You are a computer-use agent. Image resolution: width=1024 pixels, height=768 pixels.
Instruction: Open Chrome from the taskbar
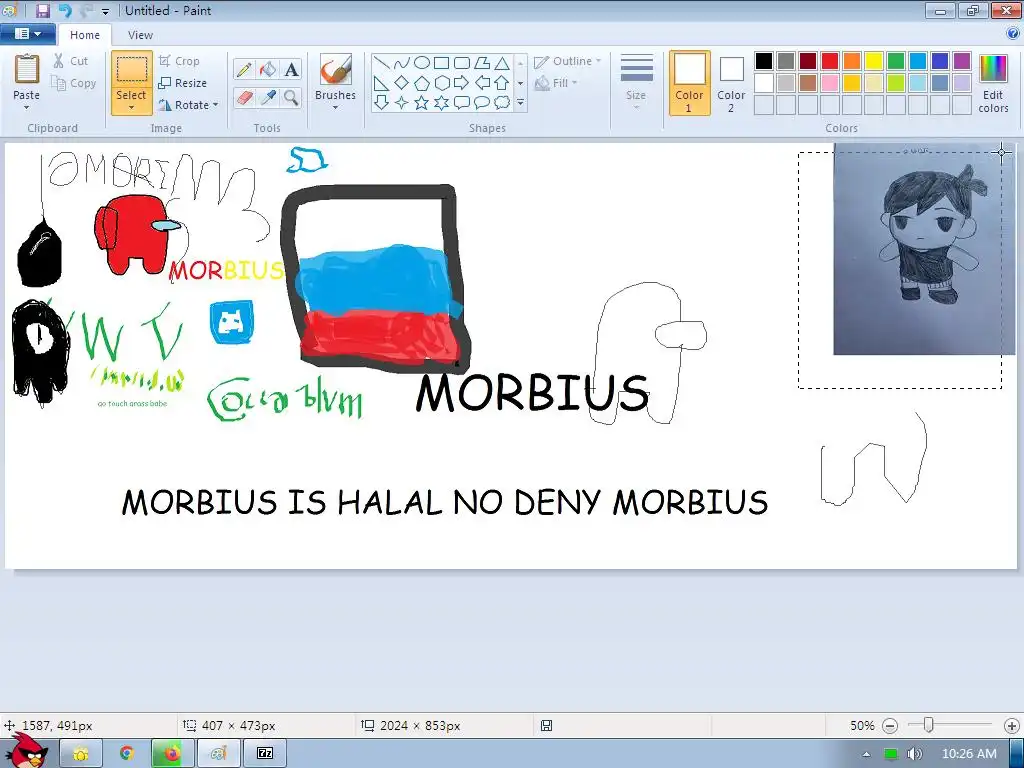coord(126,753)
